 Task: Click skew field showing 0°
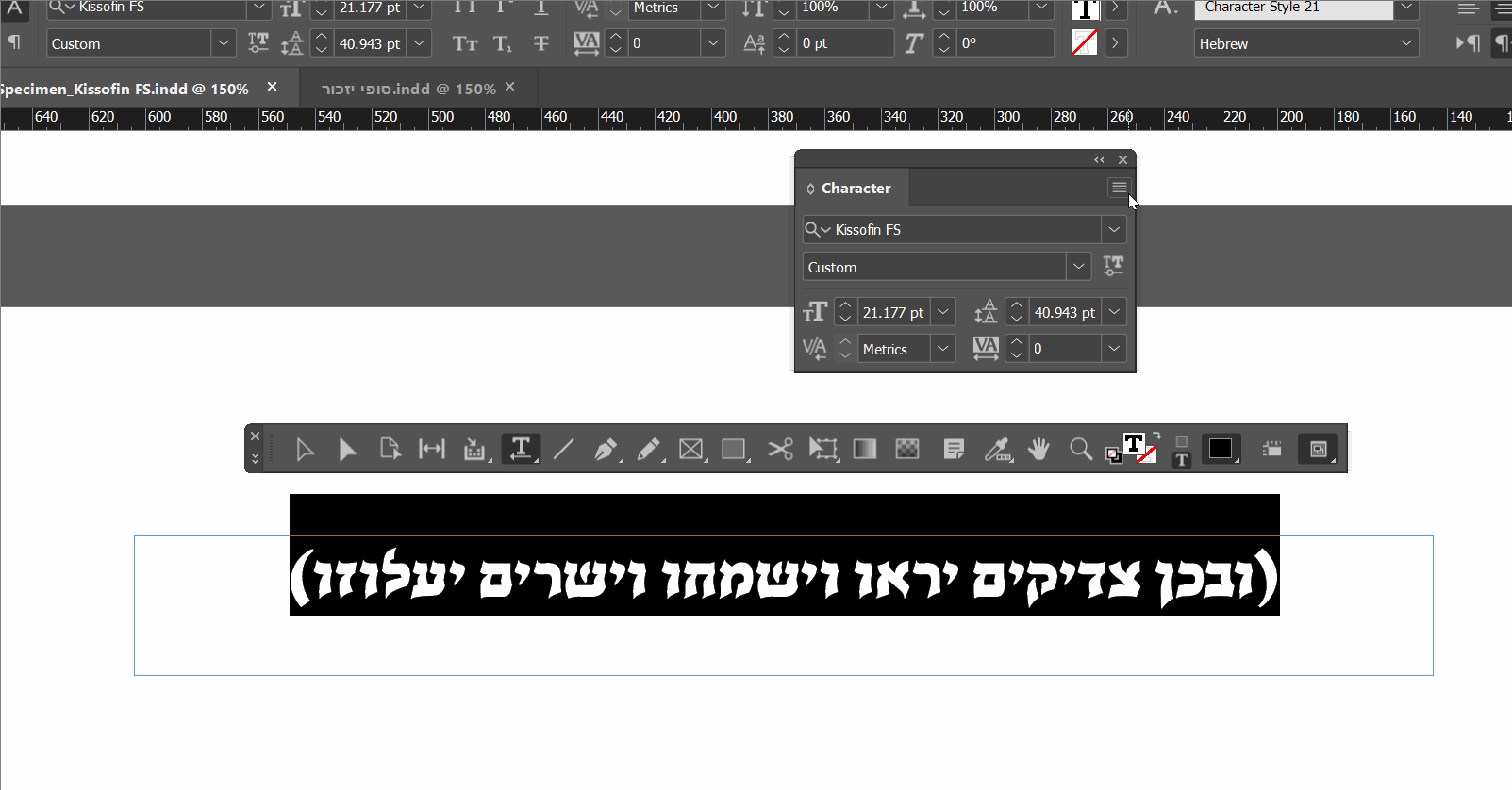coord(1005,43)
